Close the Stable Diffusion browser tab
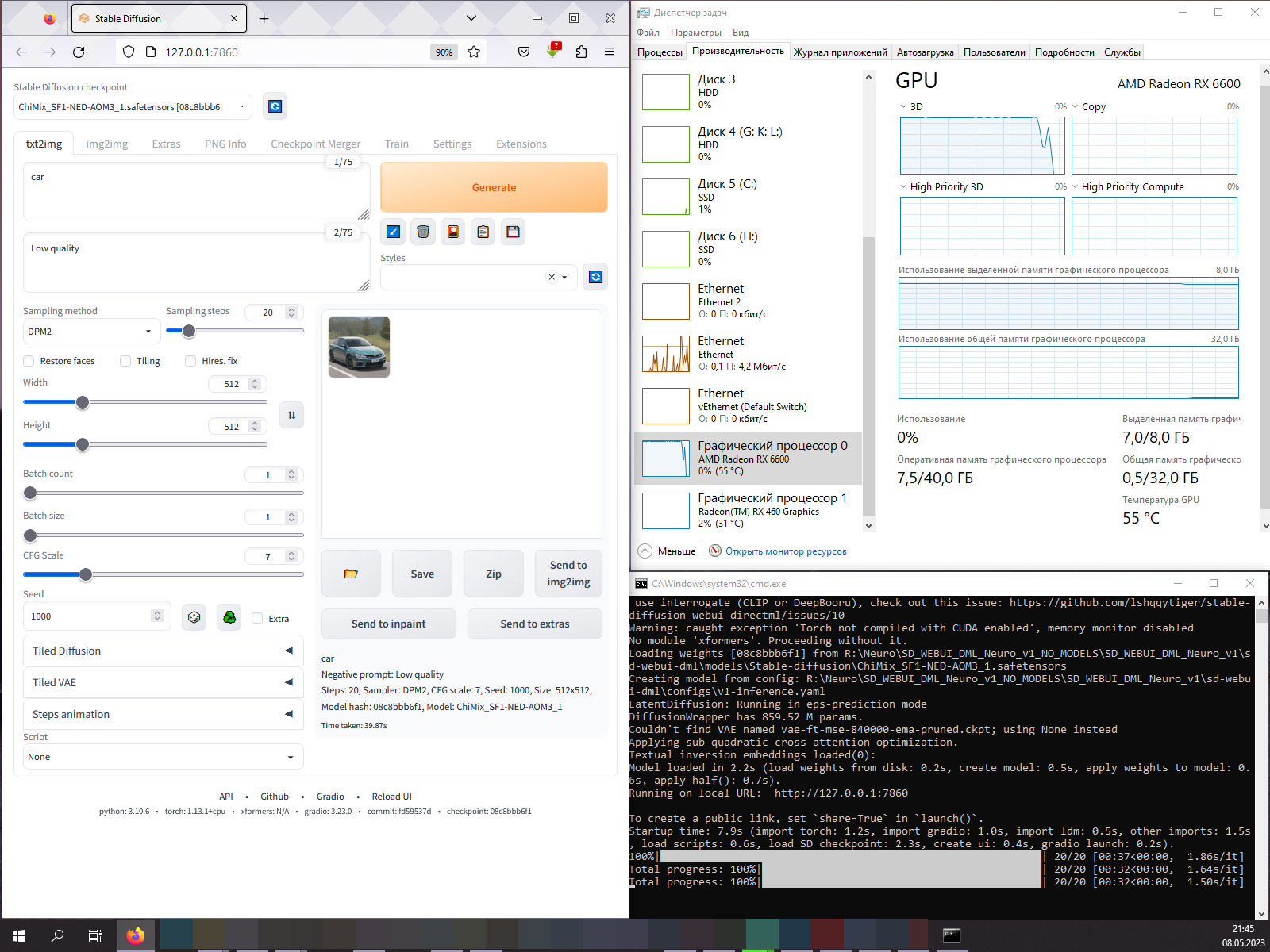1270x952 pixels. pyautogui.click(x=234, y=18)
